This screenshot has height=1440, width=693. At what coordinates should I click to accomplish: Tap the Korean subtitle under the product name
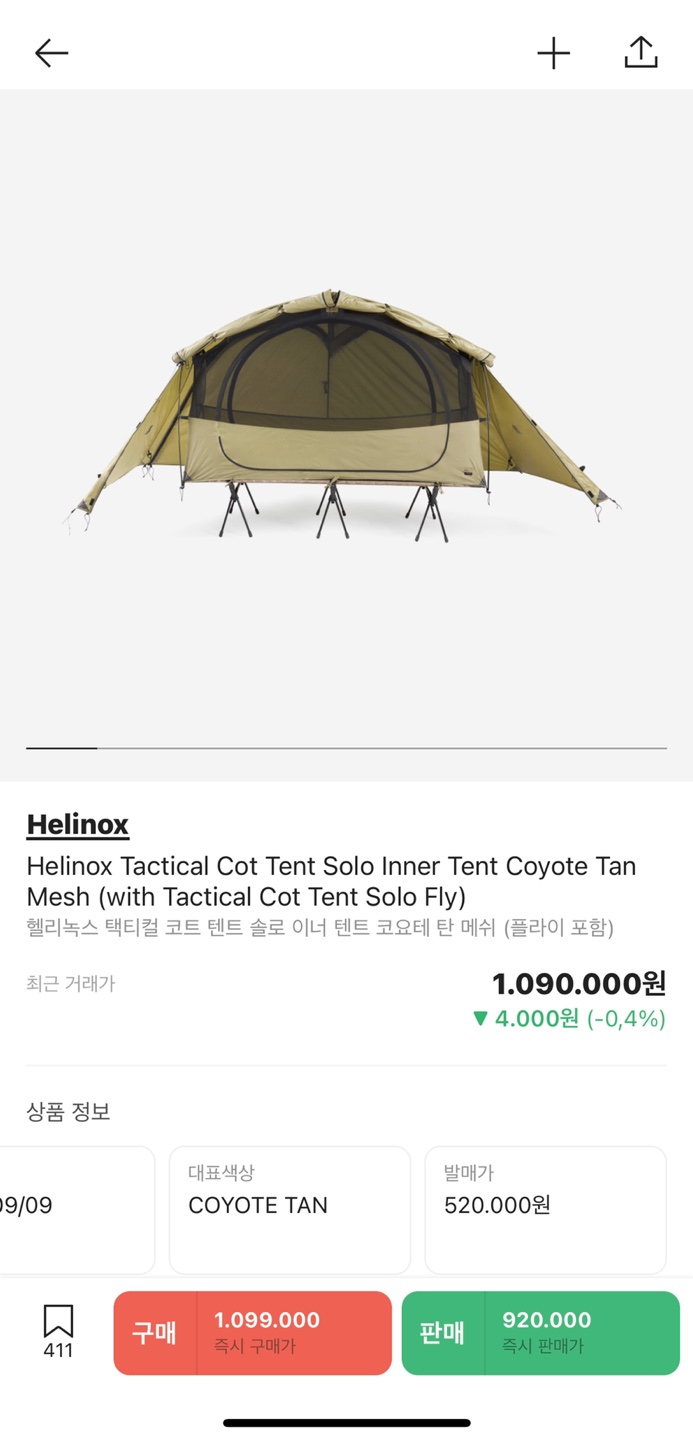[321, 929]
